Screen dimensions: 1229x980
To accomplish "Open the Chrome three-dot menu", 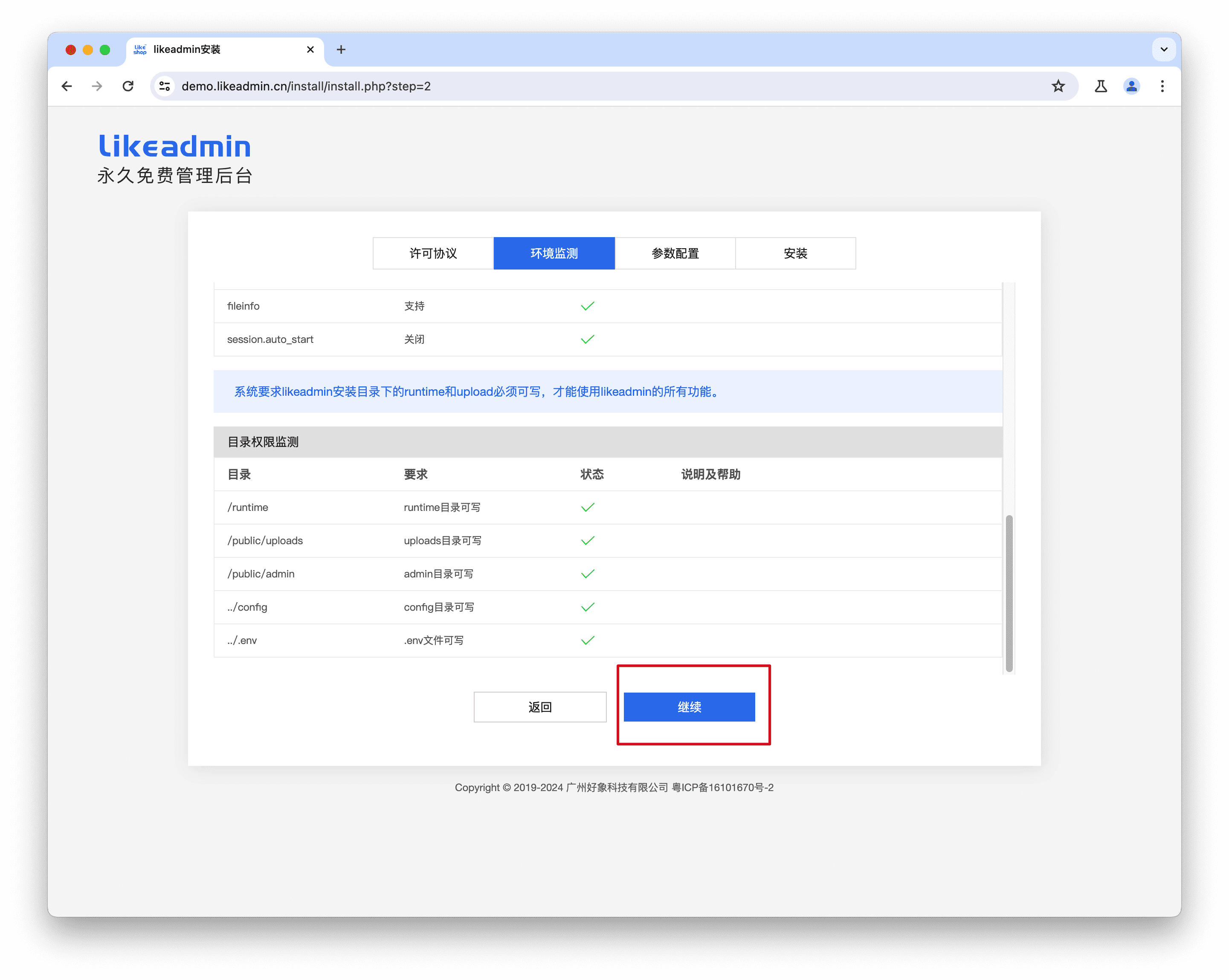I will pyautogui.click(x=1162, y=86).
